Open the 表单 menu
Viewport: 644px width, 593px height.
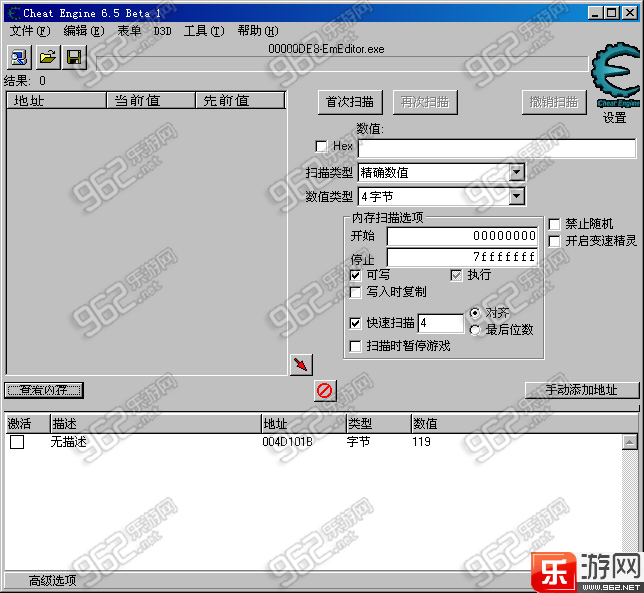tap(129, 31)
